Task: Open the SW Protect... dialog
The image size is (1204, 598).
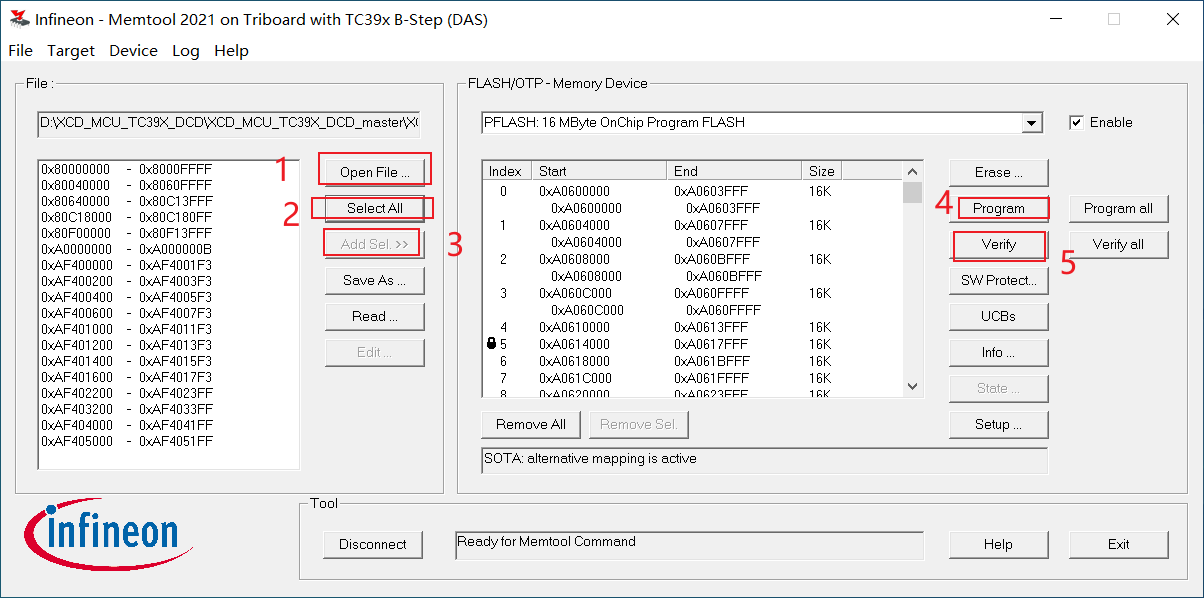Action: (x=999, y=280)
